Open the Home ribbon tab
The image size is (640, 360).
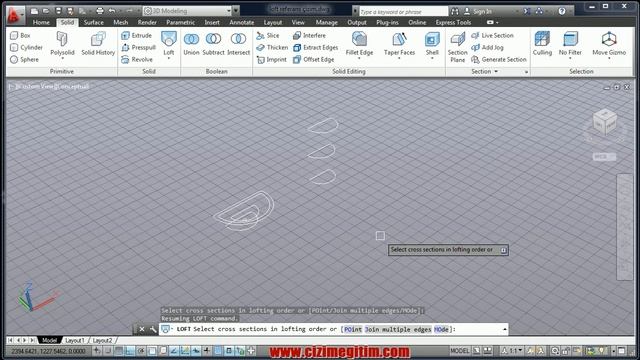pos(41,22)
